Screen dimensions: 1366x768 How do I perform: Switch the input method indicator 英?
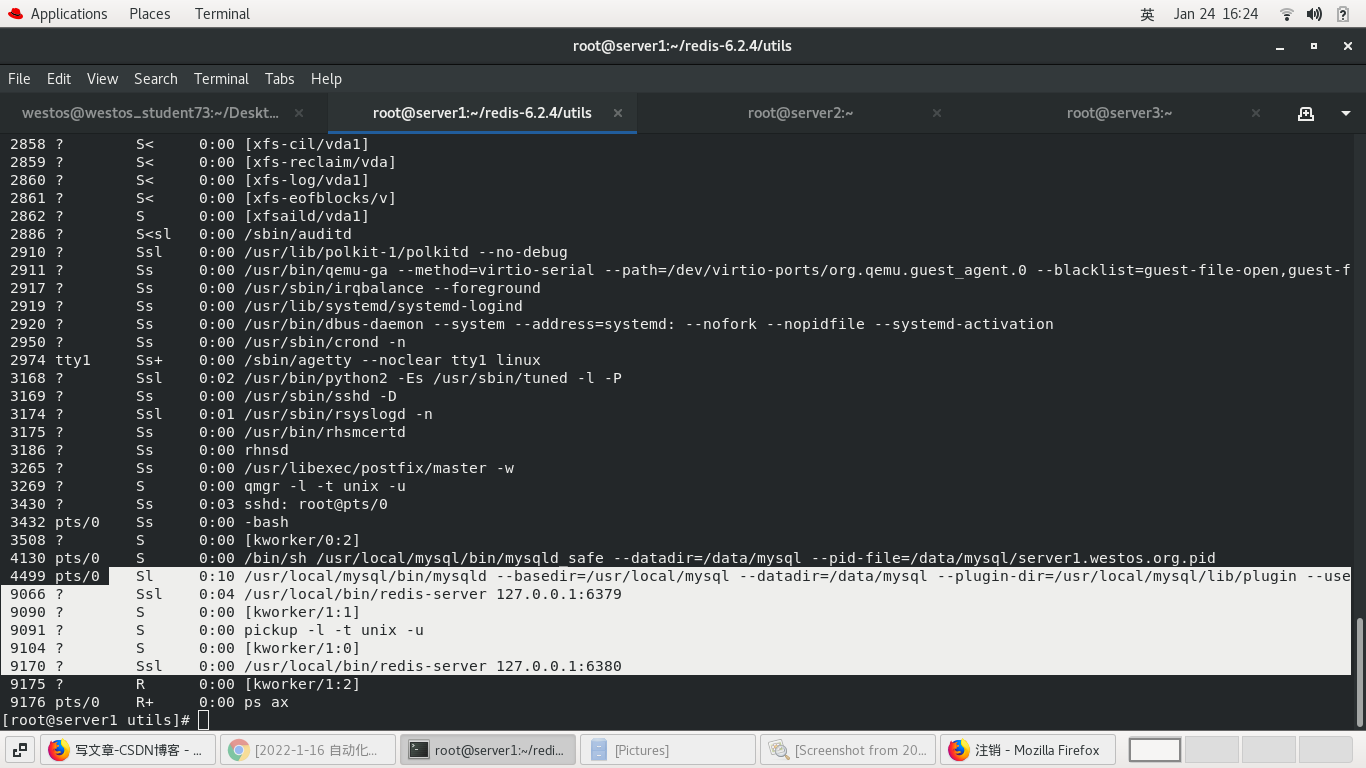tap(1147, 14)
